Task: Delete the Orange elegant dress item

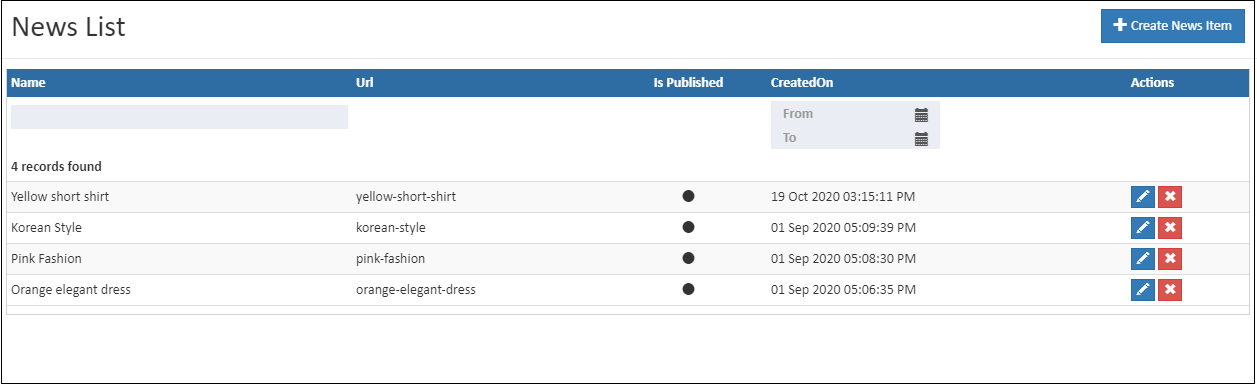Action: pos(1170,290)
